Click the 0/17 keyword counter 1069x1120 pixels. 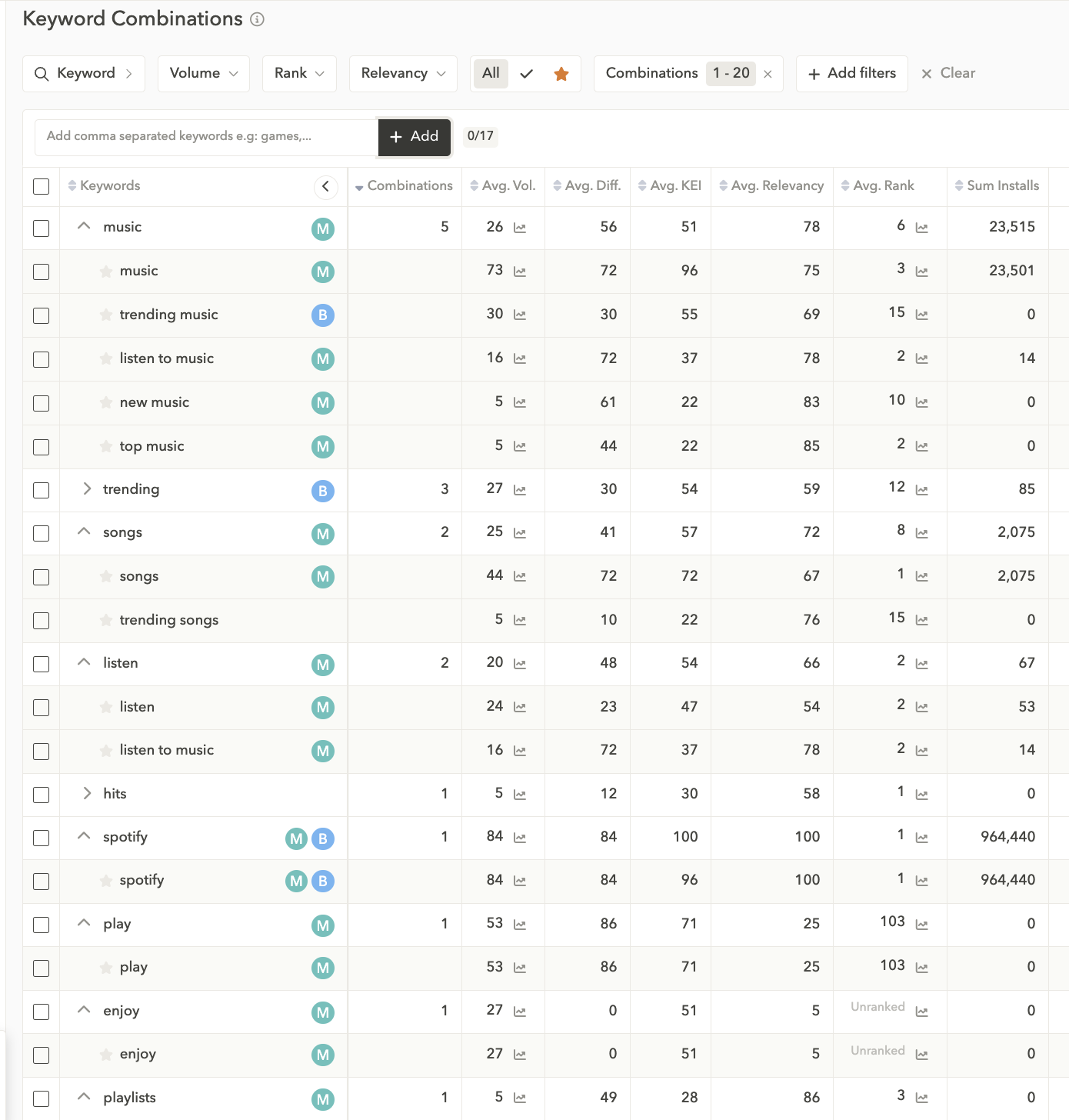click(481, 136)
